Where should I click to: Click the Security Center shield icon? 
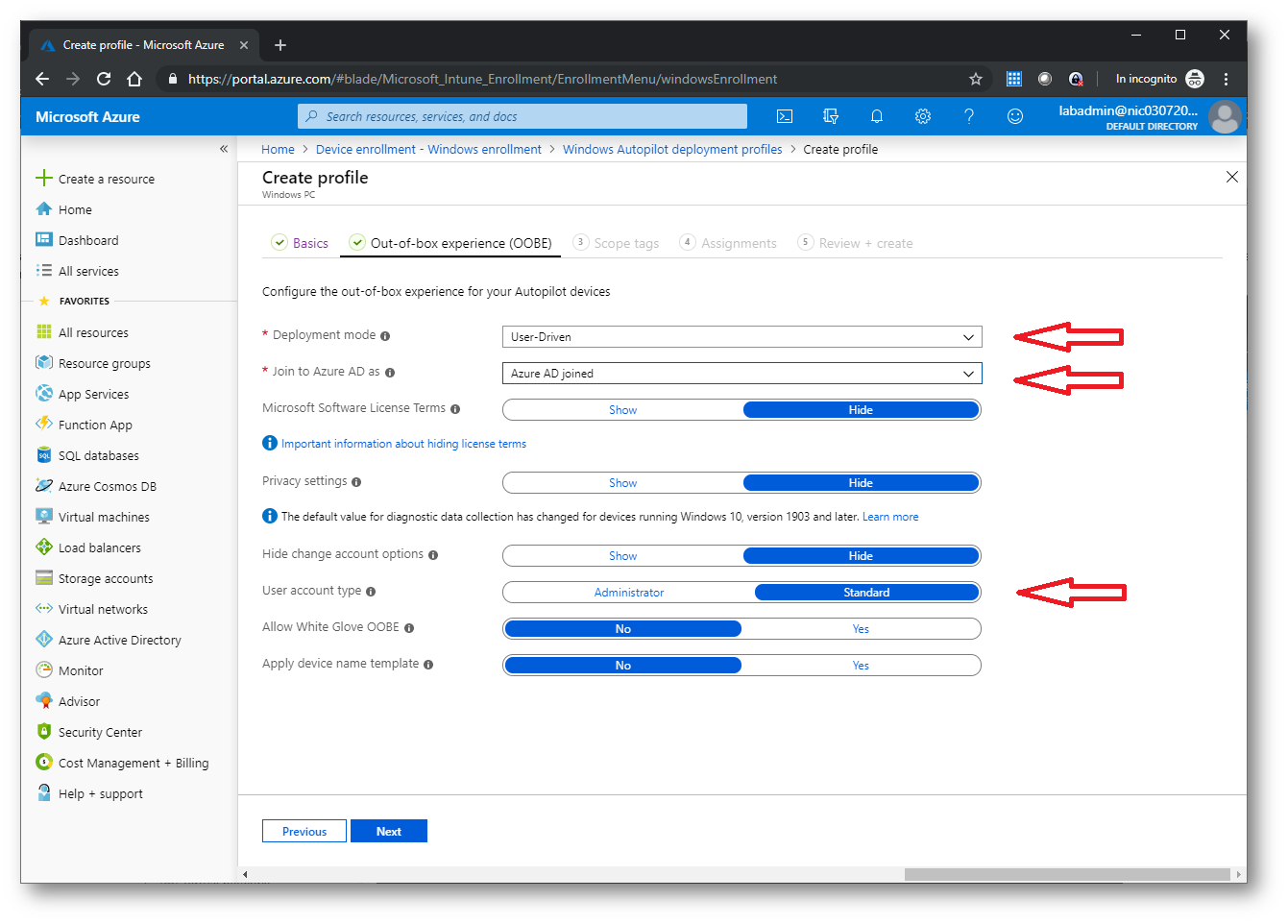[44, 731]
